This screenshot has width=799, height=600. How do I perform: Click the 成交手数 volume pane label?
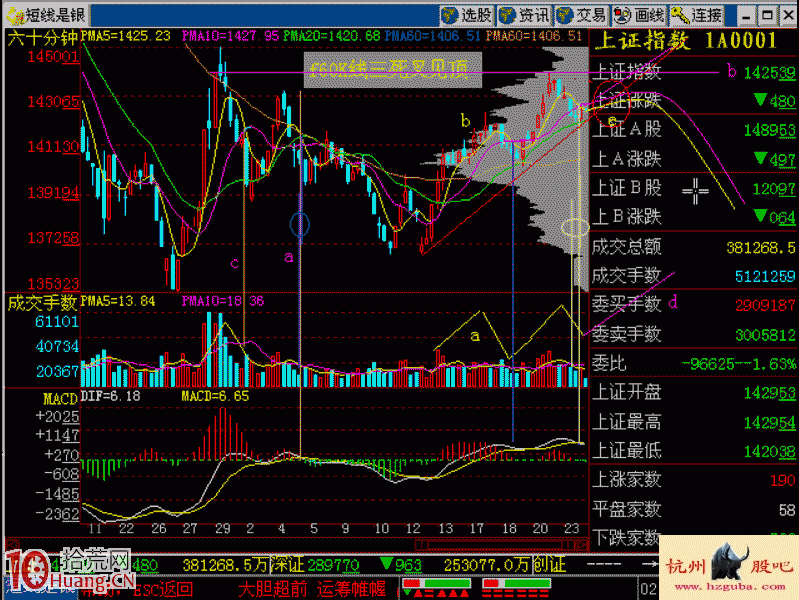(42, 303)
